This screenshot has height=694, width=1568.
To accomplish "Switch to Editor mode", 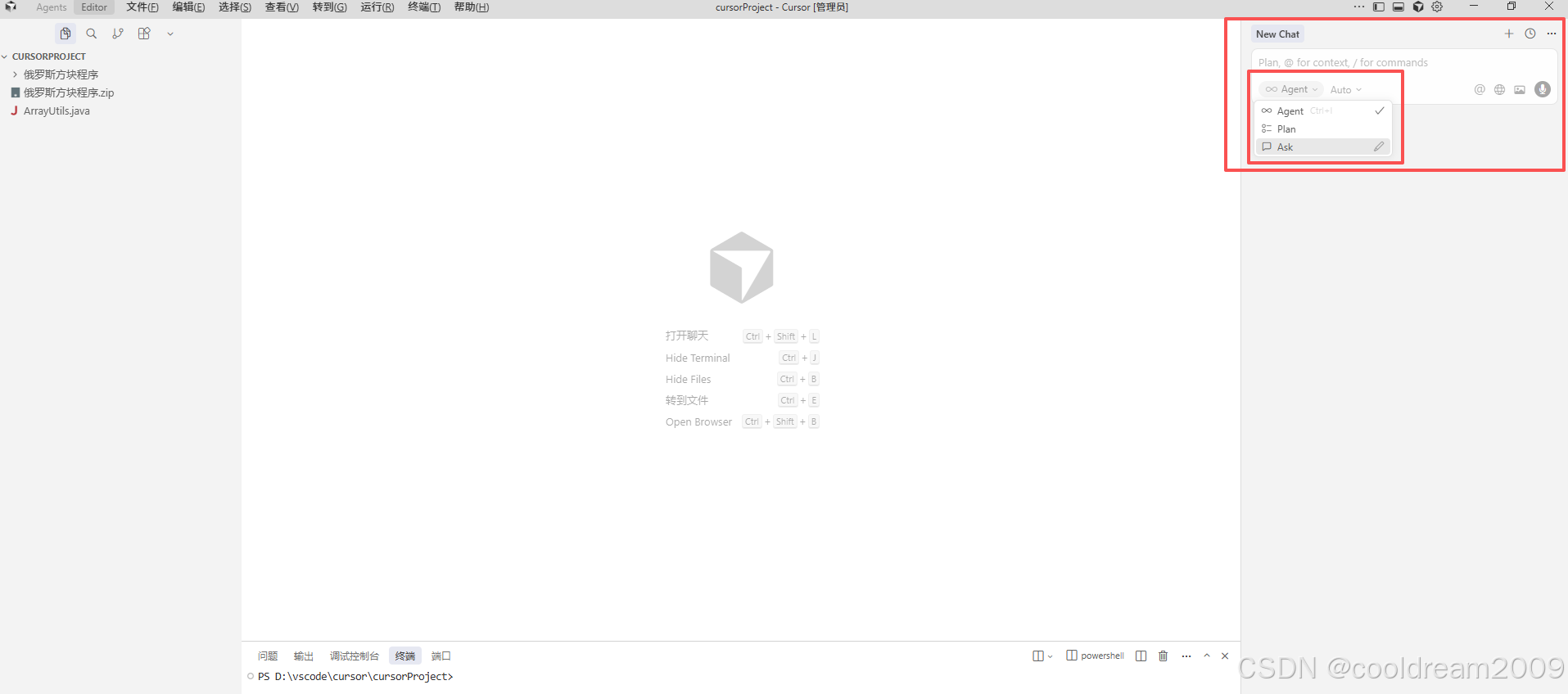I will pyautogui.click(x=94, y=7).
